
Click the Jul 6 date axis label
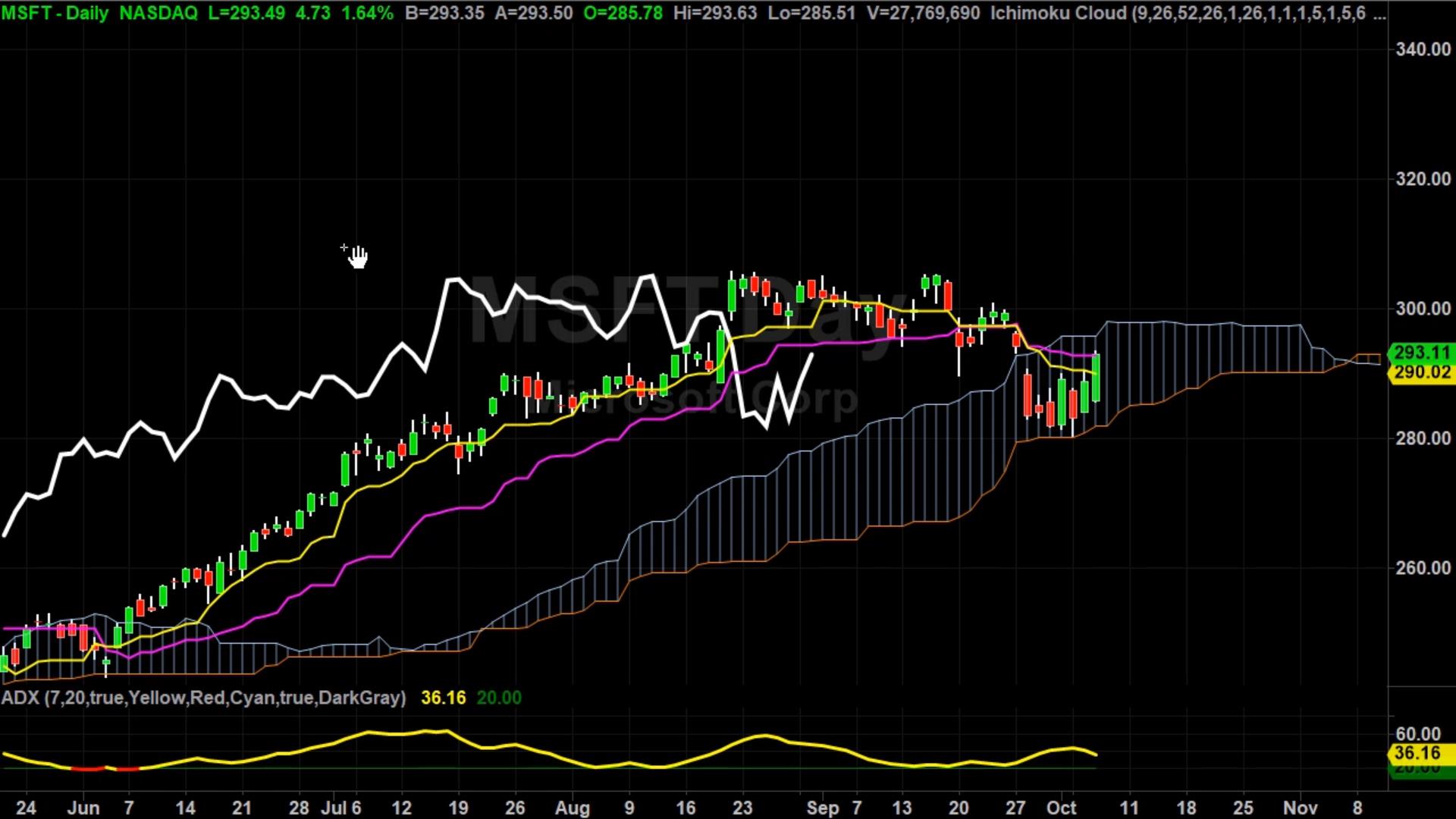pyautogui.click(x=341, y=808)
